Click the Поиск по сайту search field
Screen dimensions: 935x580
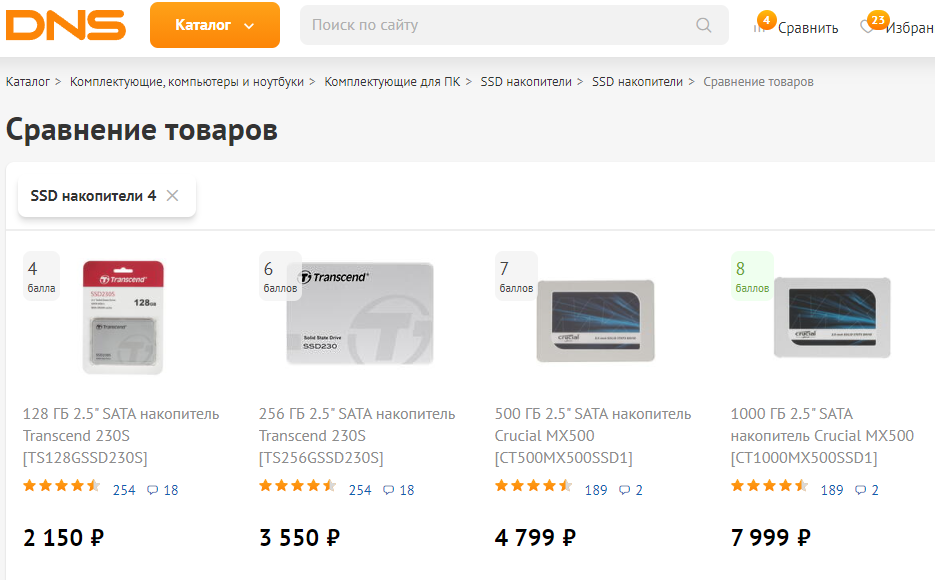coord(500,25)
